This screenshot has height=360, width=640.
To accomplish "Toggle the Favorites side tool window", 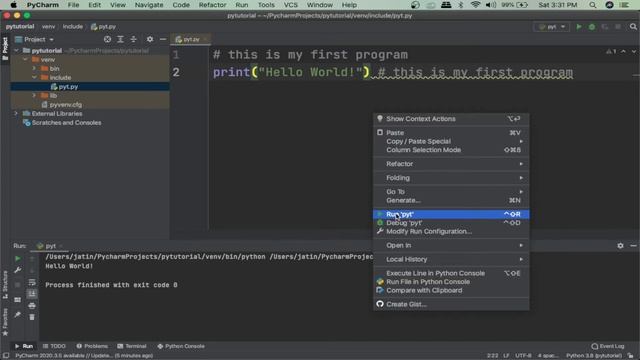I will pos(5,322).
